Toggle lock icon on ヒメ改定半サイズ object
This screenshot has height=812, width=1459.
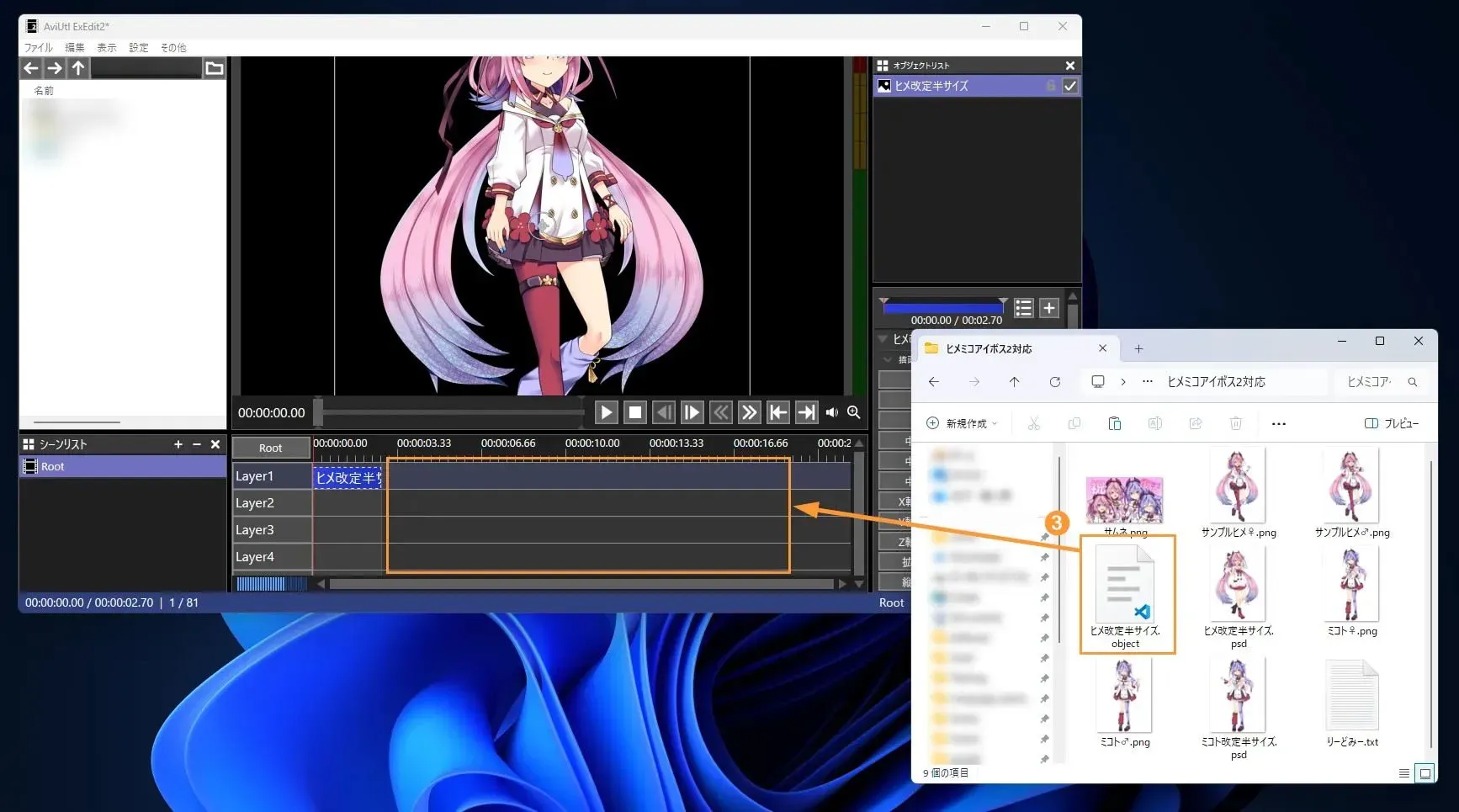coord(1051,86)
